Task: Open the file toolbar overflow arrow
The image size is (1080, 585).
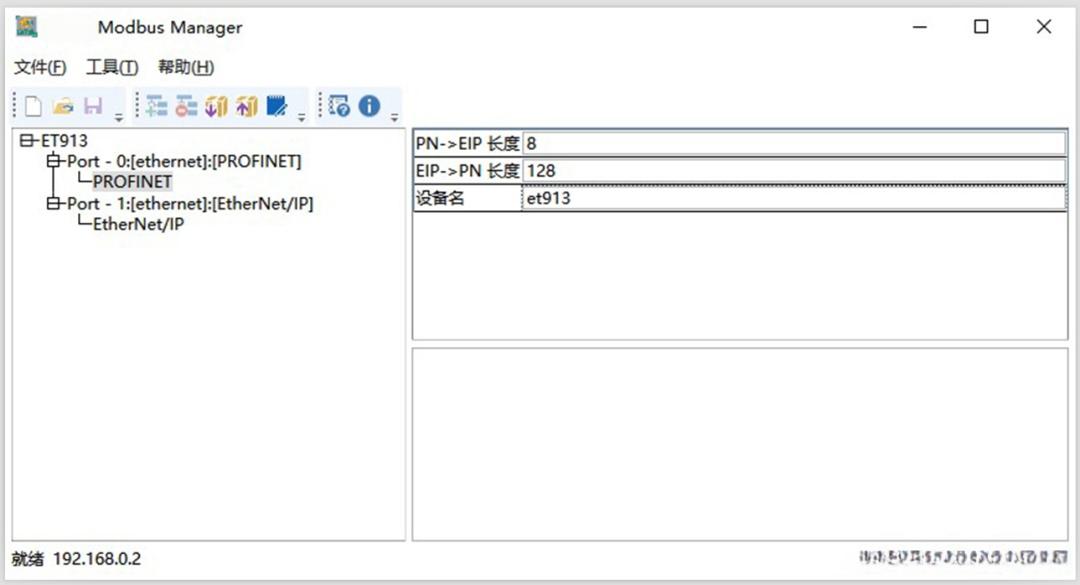Action: pyautogui.click(x=118, y=118)
